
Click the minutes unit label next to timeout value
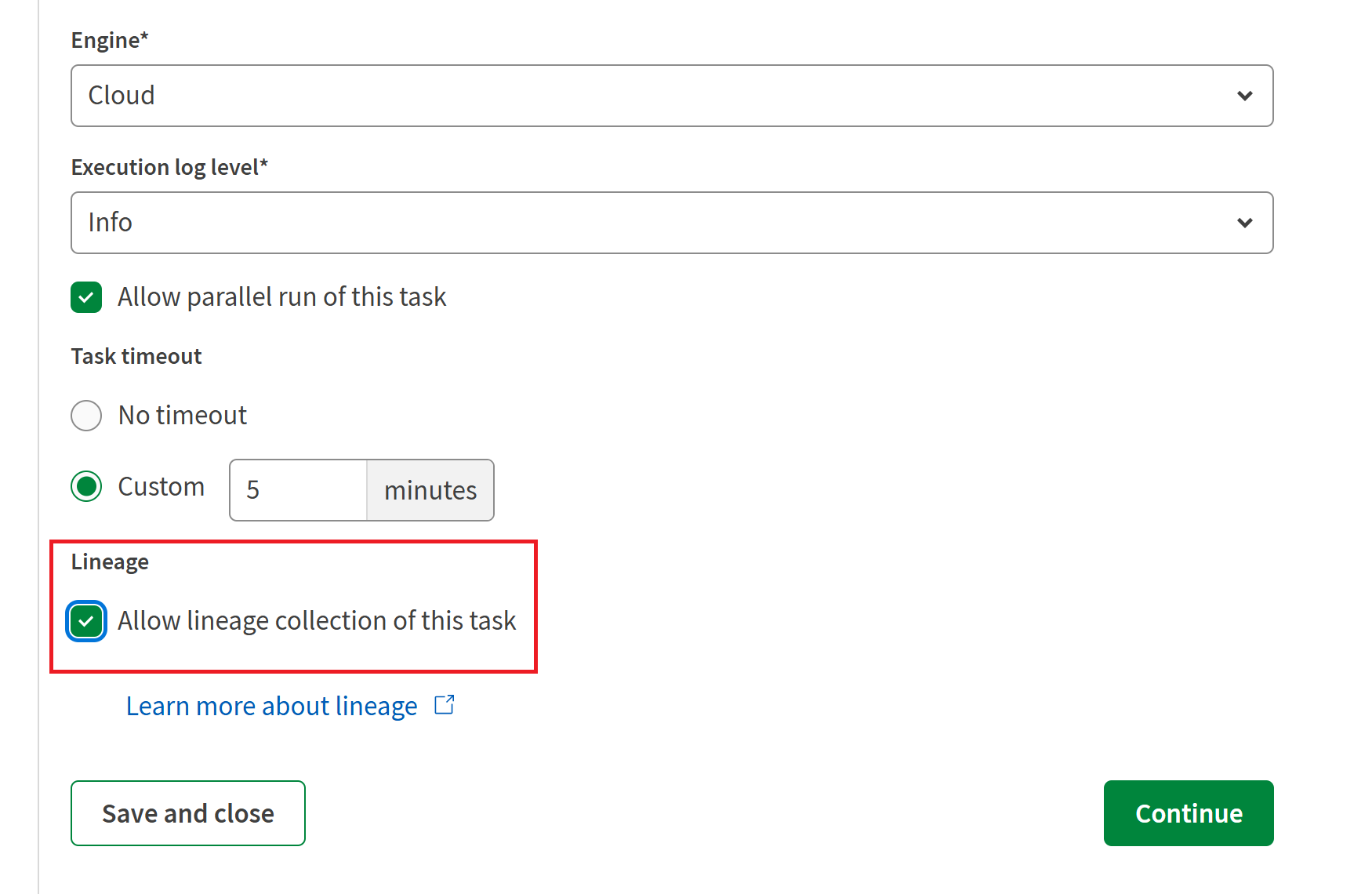[429, 490]
